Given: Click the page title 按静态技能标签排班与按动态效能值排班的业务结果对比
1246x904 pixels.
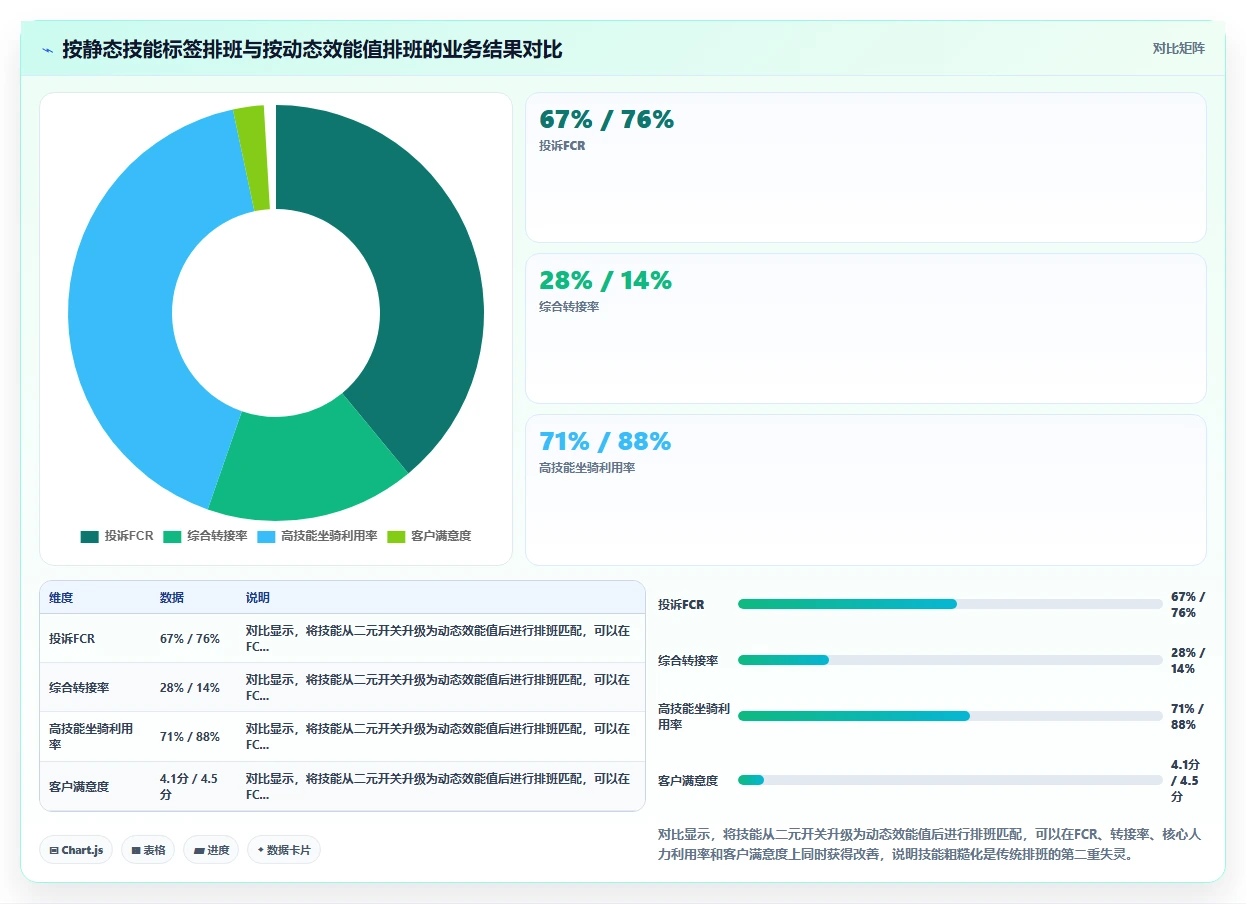Looking at the screenshot, I should click(x=313, y=49).
